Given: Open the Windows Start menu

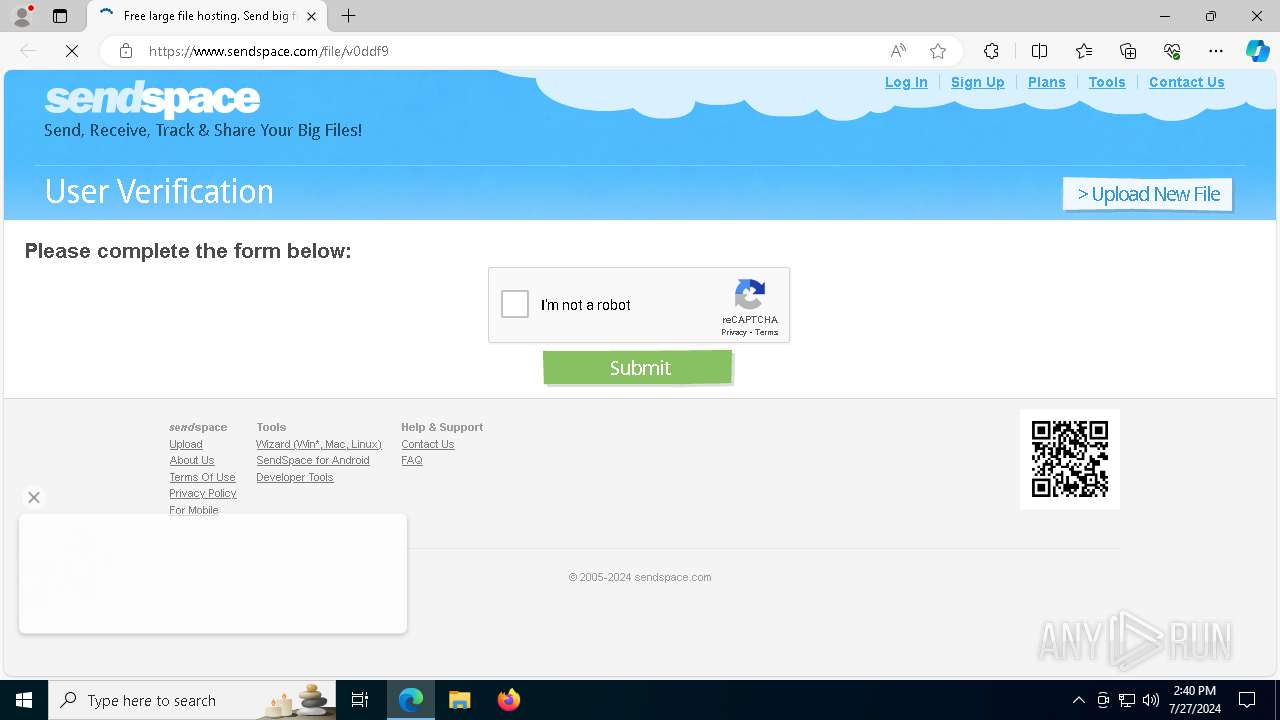Looking at the screenshot, I should point(24,700).
